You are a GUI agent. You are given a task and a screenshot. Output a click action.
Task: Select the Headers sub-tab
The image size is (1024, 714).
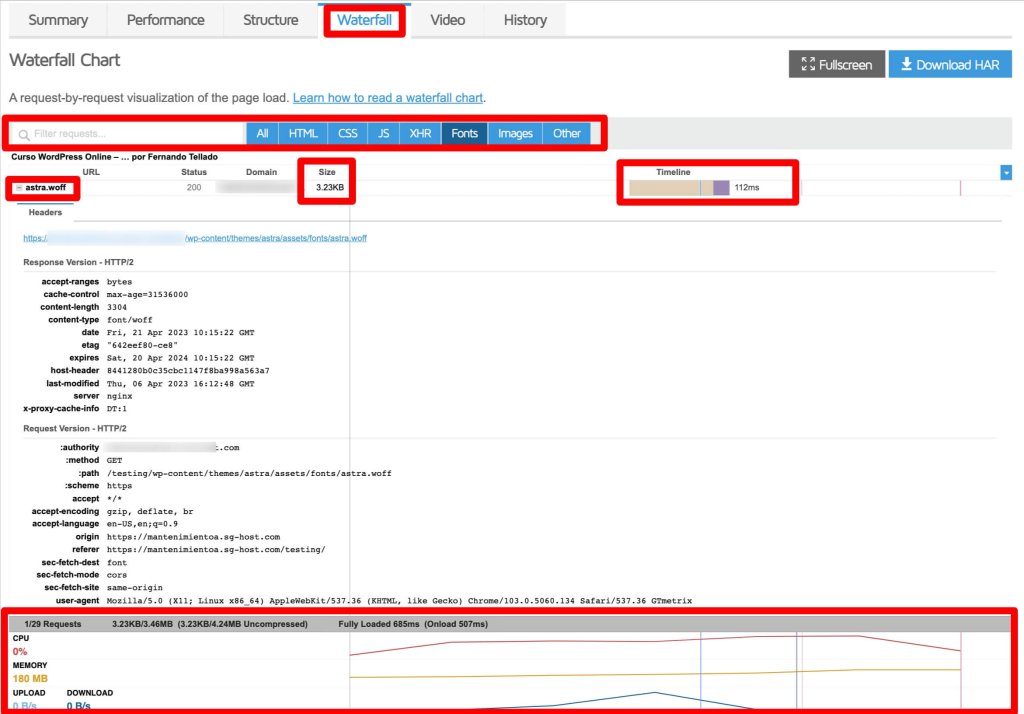click(45, 213)
